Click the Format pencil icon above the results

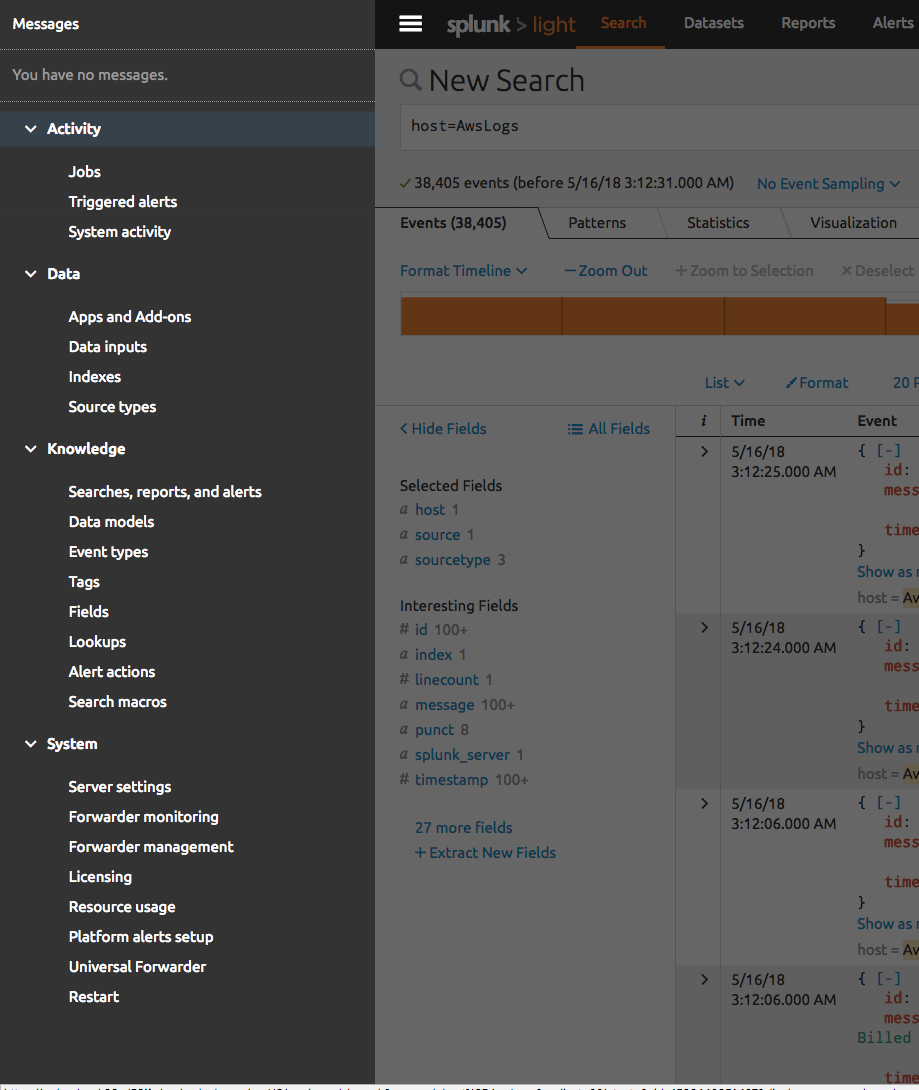[791, 382]
